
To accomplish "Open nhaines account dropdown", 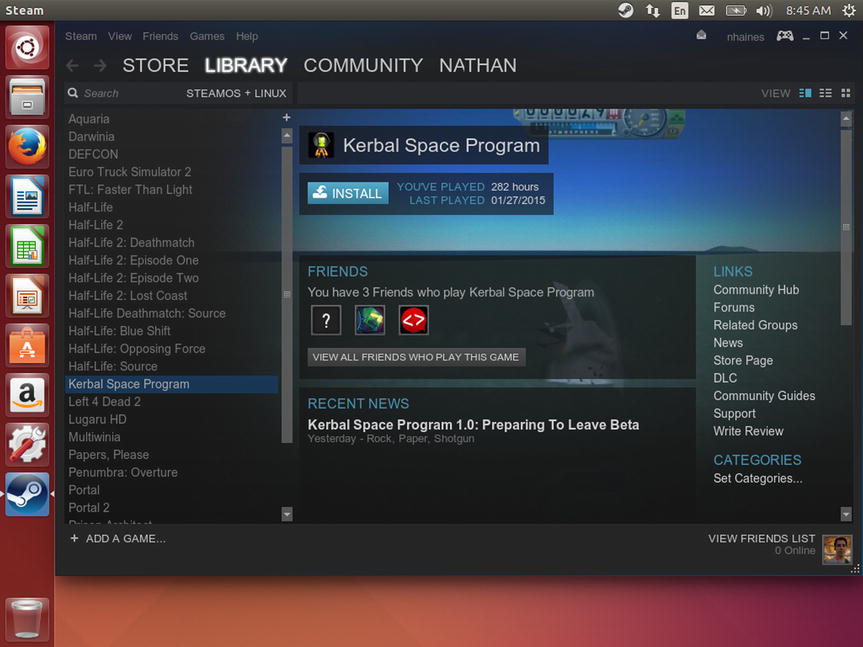I will [745, 37].
